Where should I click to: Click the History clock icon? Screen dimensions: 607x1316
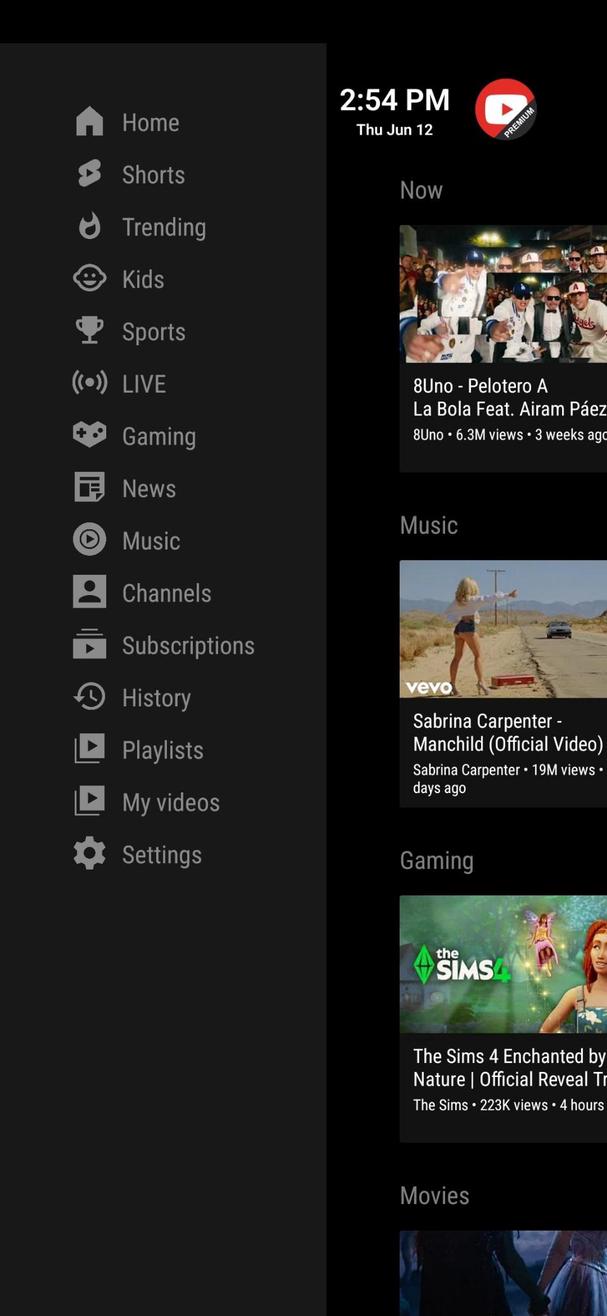coord(89,697)
